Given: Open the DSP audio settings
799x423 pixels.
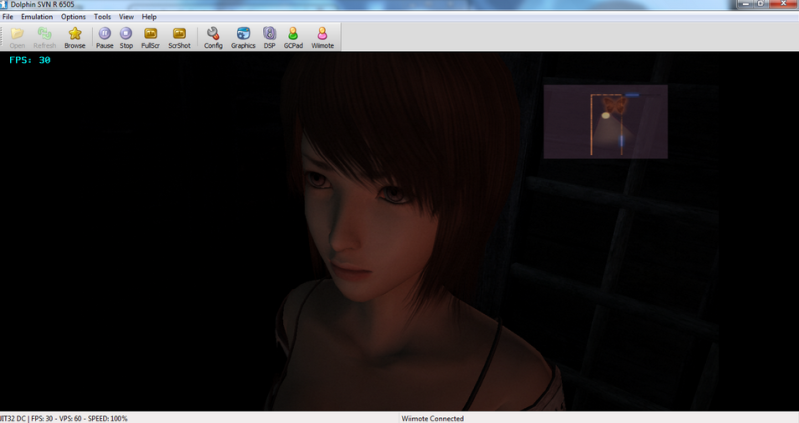Looking at the screenshot, I should [x=270, y=38].
